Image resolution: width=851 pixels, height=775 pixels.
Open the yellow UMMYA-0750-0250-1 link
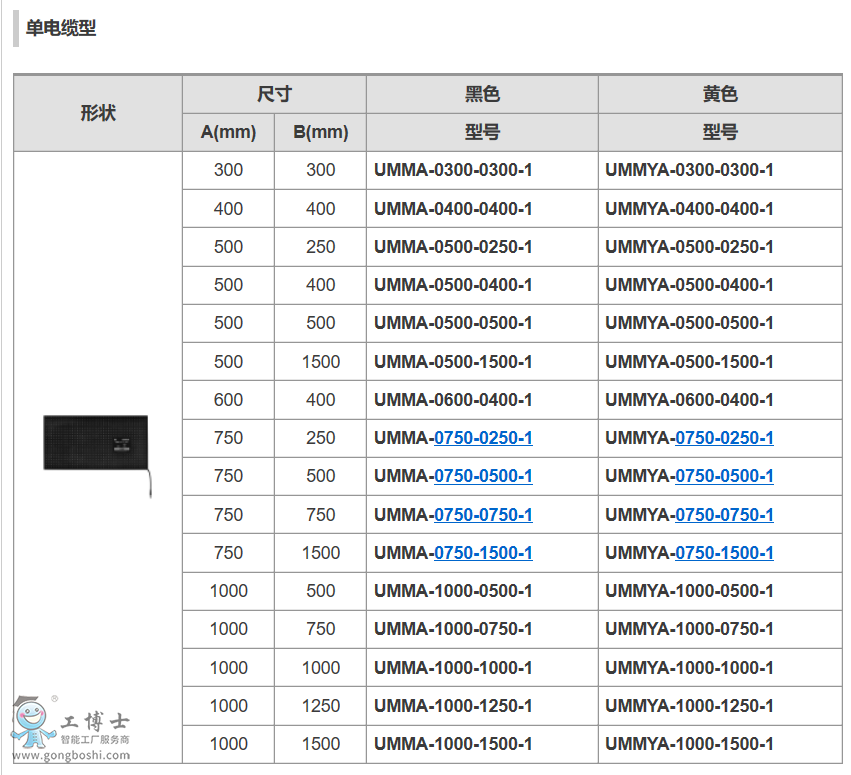724,438
